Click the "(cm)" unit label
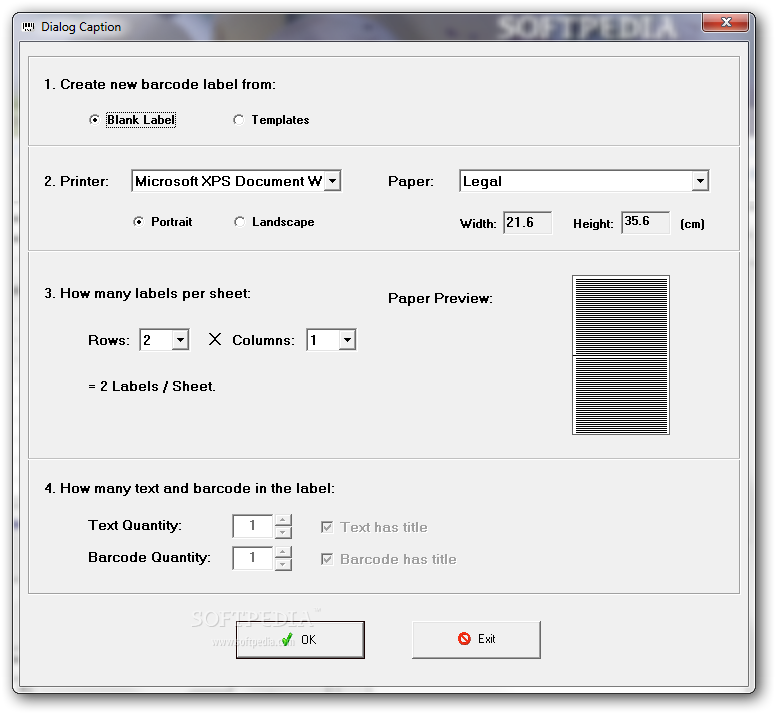 pyautogui.click(x=692, y=224)
